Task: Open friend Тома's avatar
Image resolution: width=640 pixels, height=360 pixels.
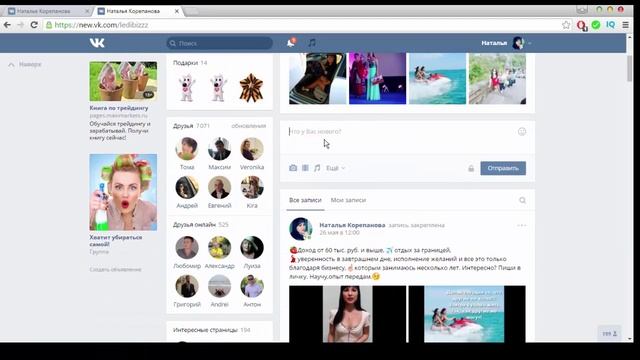Action: point(187,149)
